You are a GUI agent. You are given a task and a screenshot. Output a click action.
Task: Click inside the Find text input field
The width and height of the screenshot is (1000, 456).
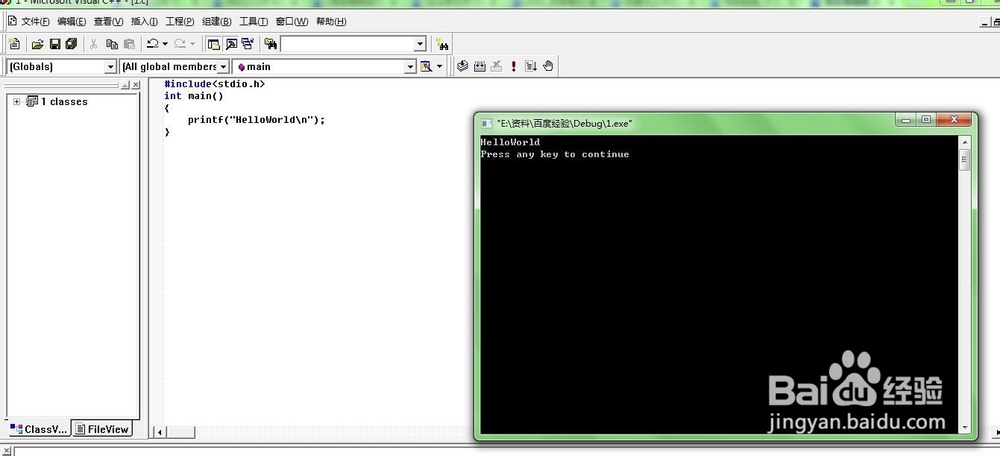coord(347,44)
